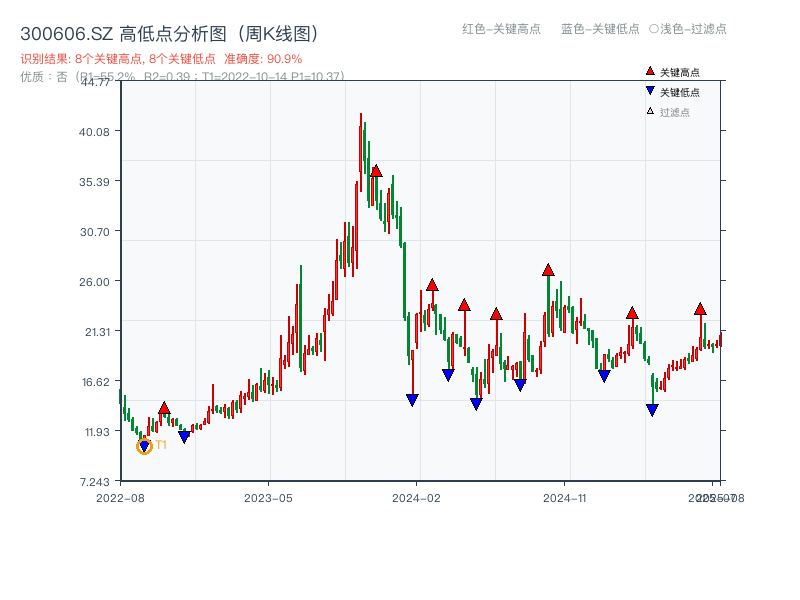Viewport: 800px width, 600px height.
Task: Click the 浅色-过滤点 header legend text
Action: (693, 29)
